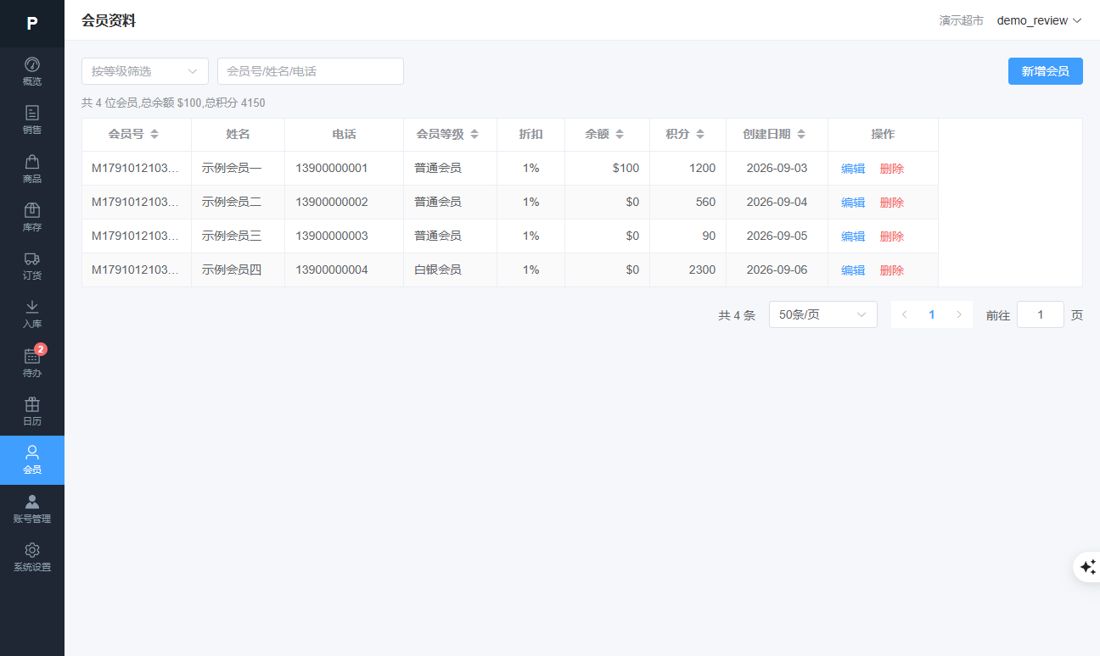Open the 按等级筛选 level filter dropdown
Viewport: 1100px width, 656px height.
(145, 72)
